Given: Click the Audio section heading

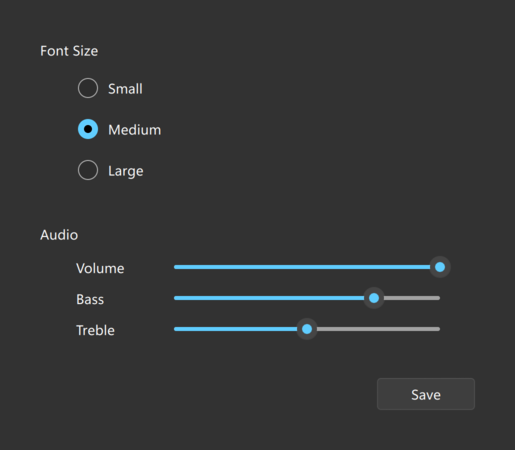Looking at the screenshot, I should 59,235.
